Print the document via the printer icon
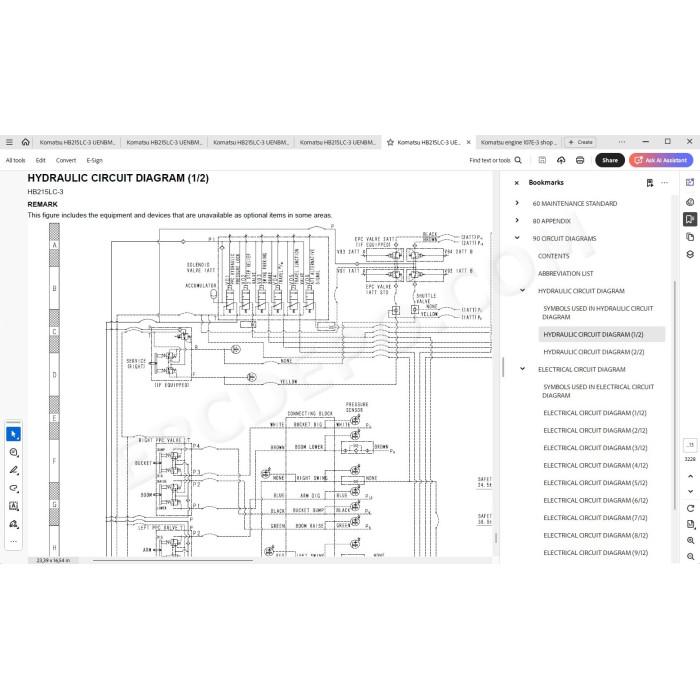700x700 pixels. (x=580, y=160)
